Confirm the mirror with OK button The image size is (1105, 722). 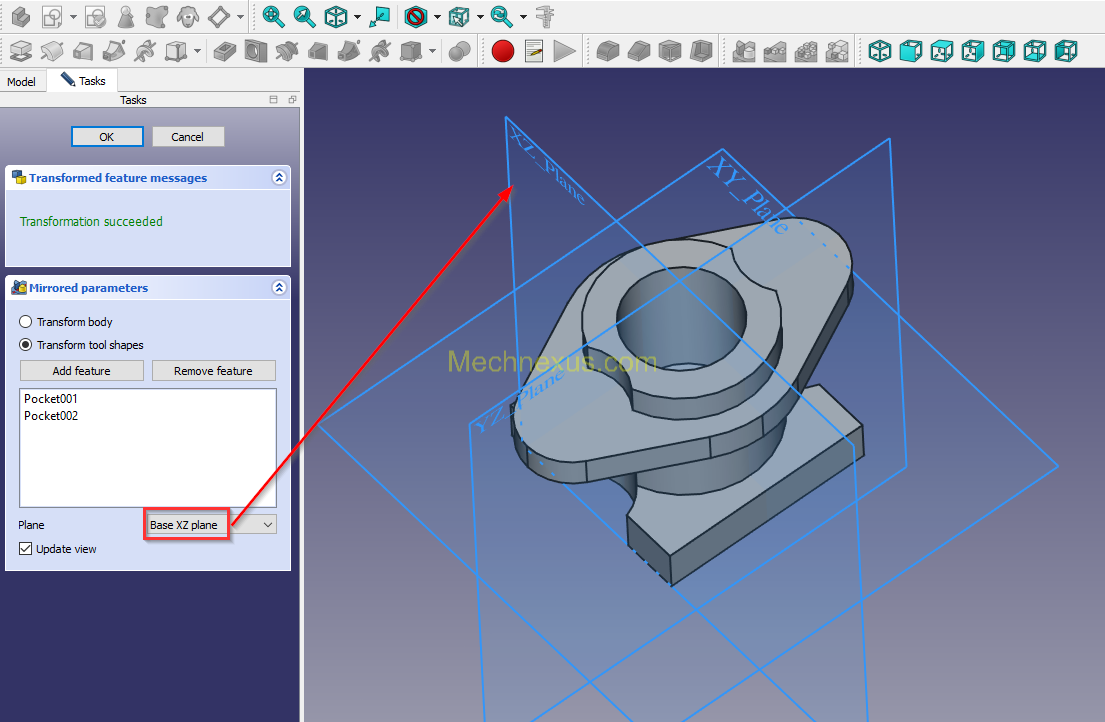coord(107,137)
